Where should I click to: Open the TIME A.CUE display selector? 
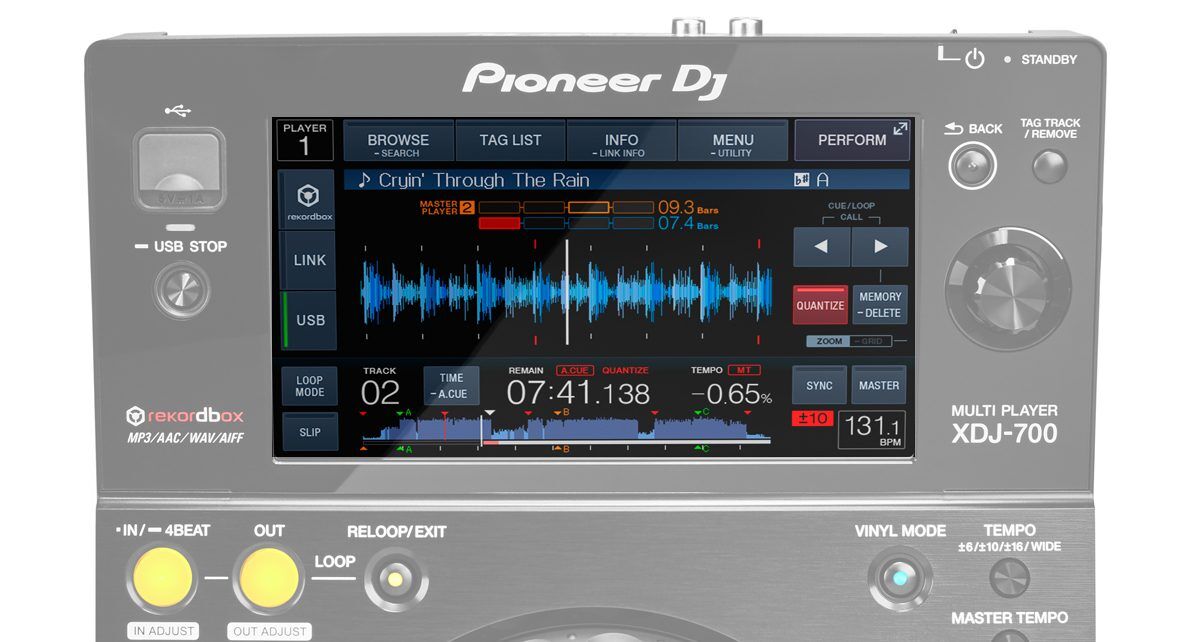451,384
